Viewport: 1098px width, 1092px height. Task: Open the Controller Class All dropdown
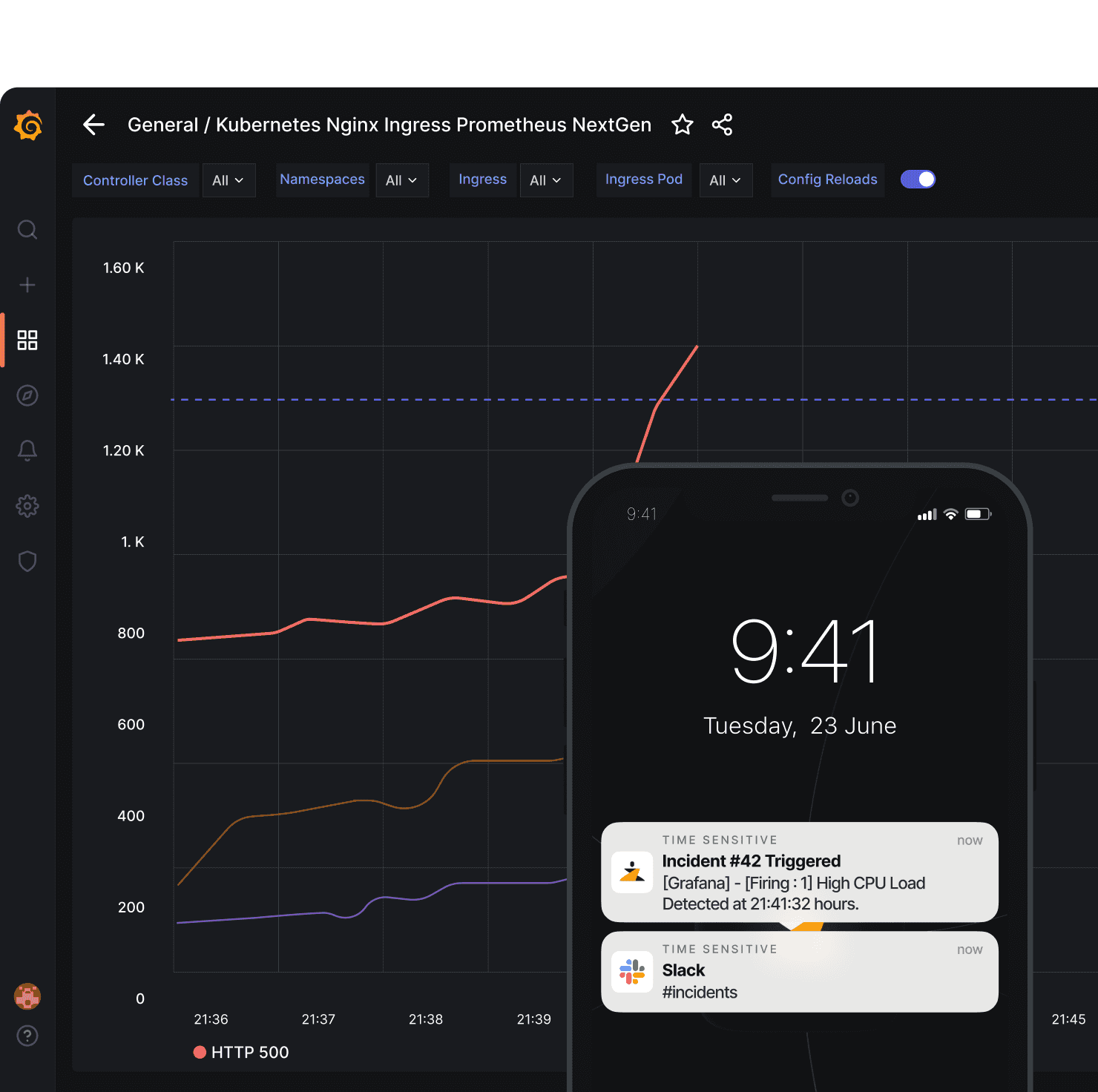tap(229, 180)
